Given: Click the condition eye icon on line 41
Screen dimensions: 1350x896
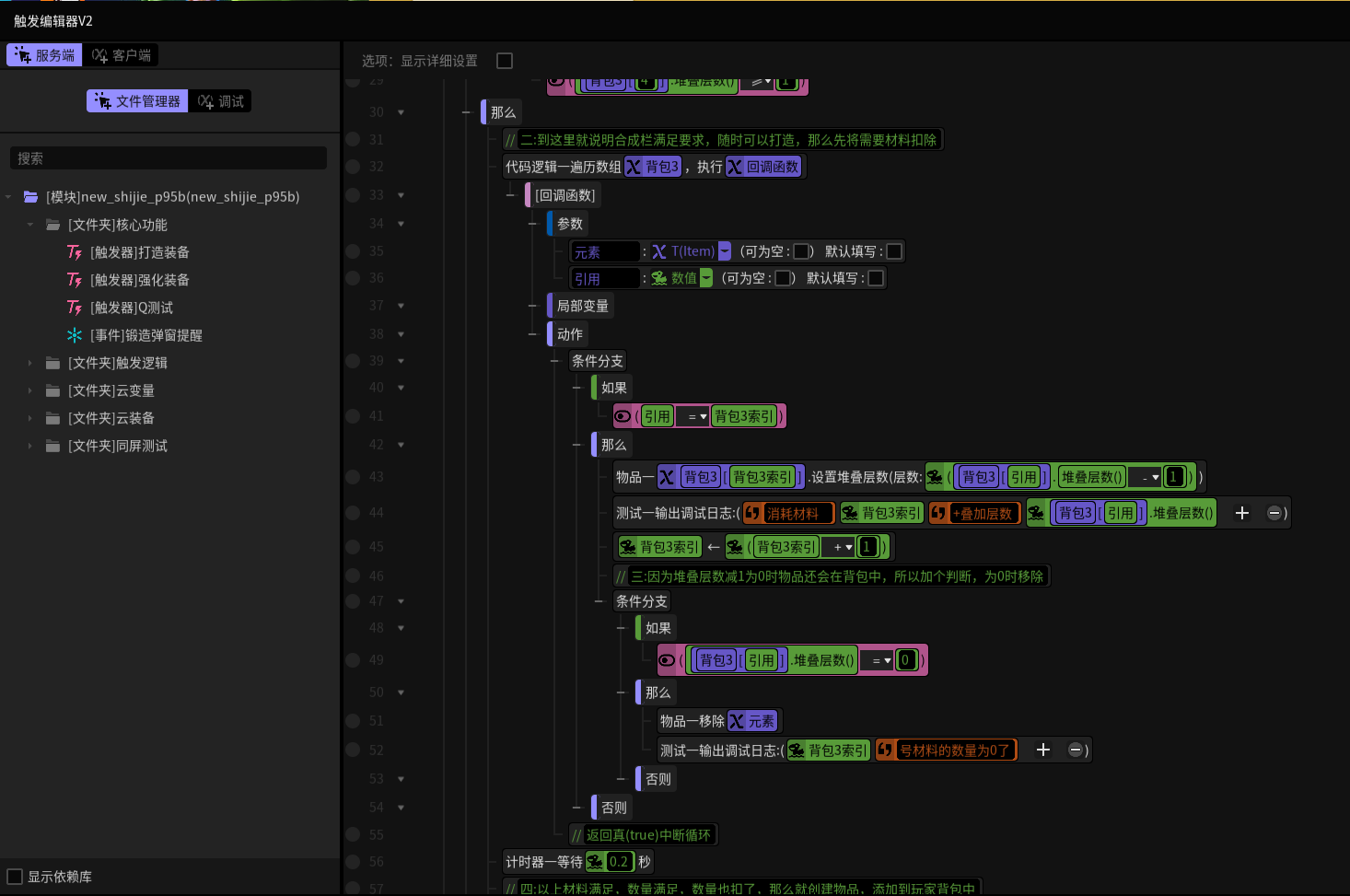Looking at the screenshot, I should click(x=623, y=416).
